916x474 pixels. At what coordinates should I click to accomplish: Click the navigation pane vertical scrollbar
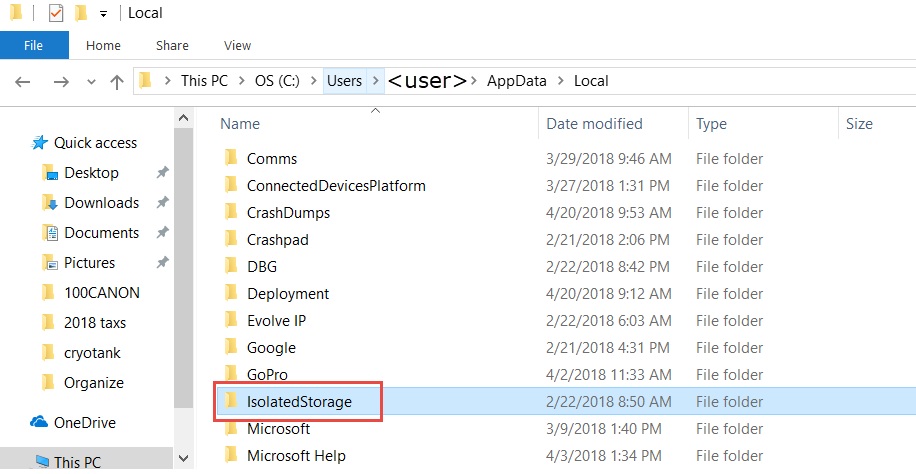click(x=184, y=280)
